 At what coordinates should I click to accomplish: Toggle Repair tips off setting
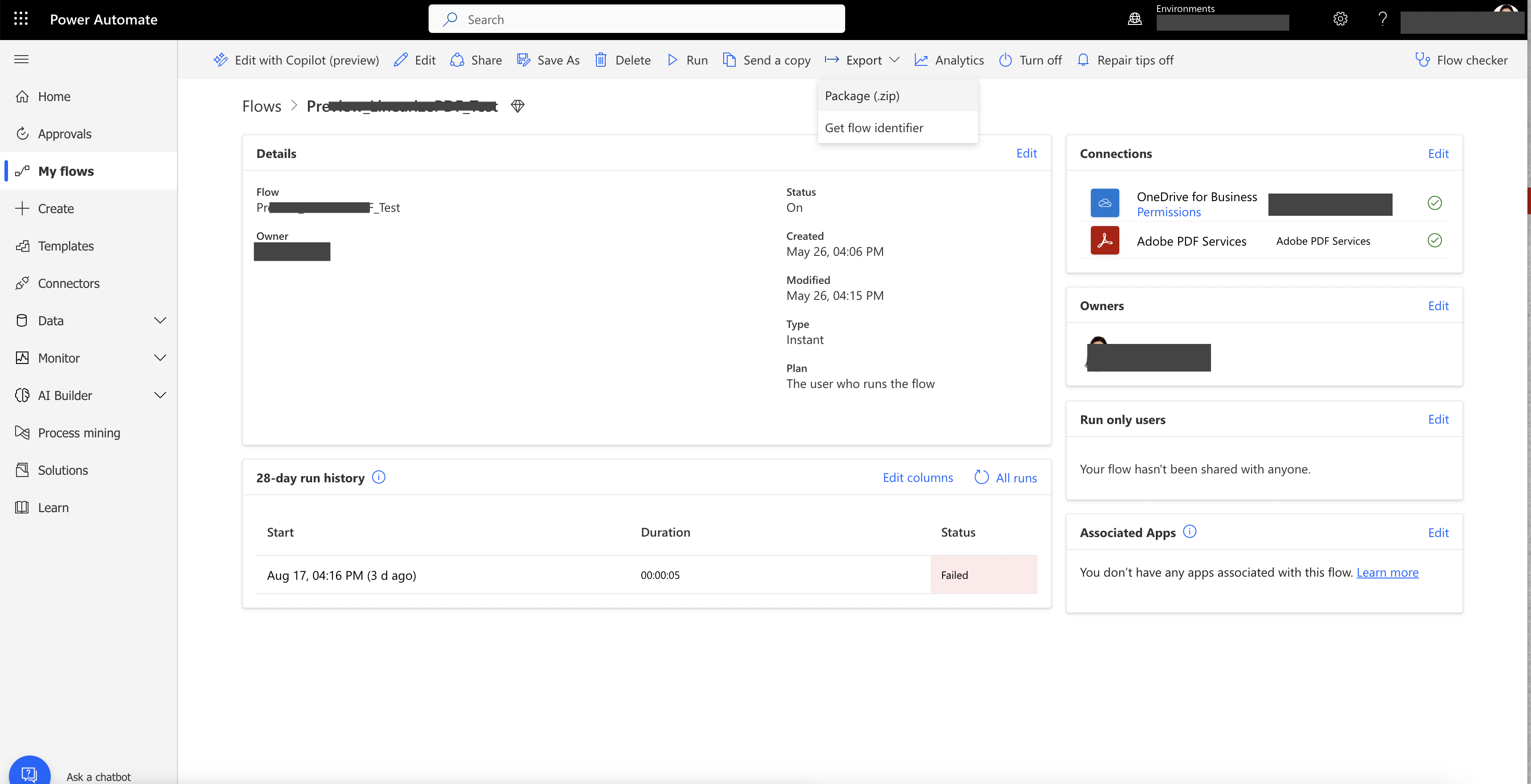point(1126,60)
